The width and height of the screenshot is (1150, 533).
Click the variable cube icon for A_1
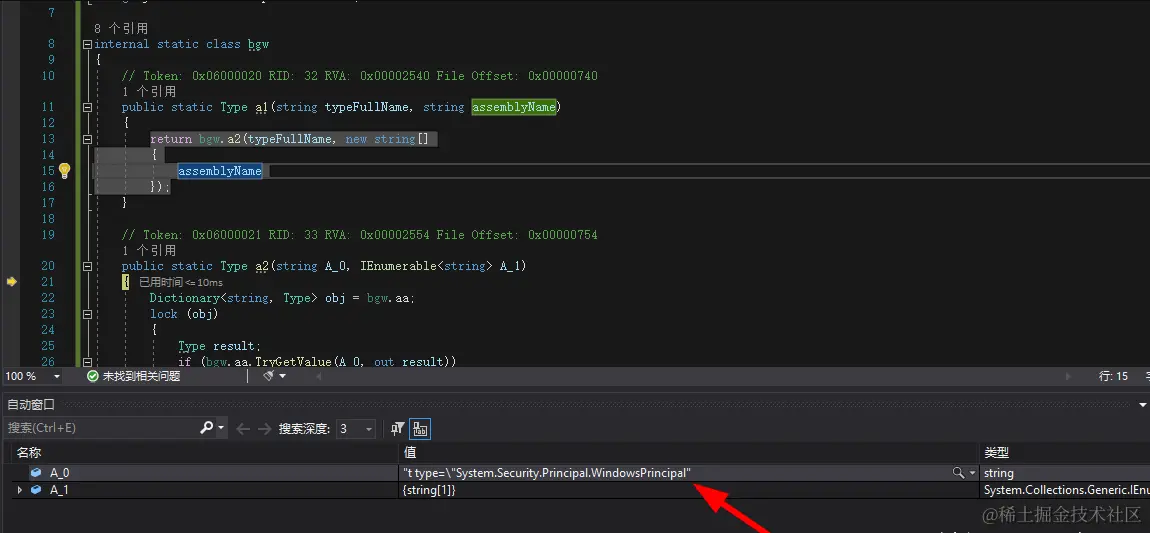pyautogui.click(x=36, y=490)
